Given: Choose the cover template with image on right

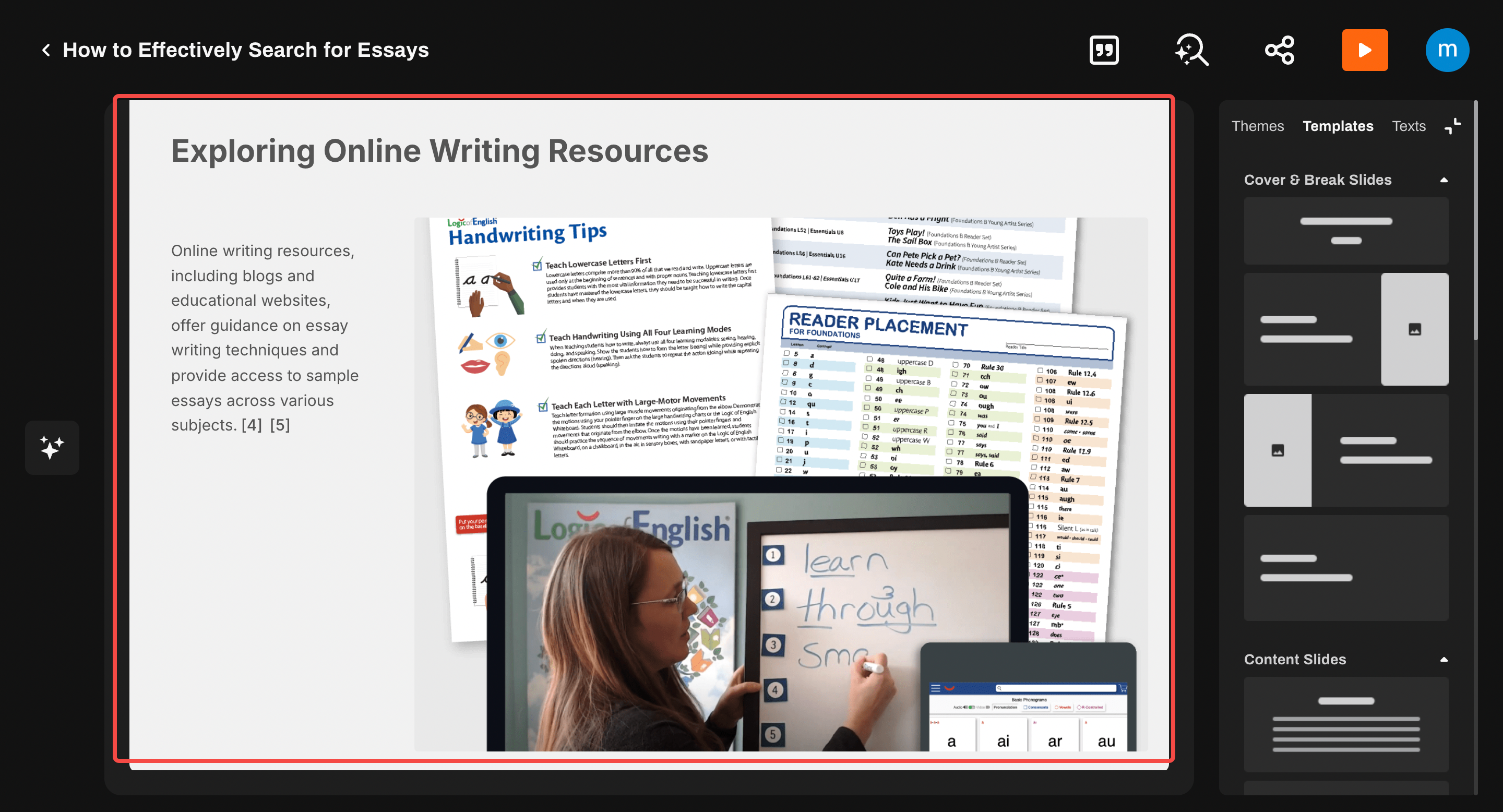Looking at the screenshot, I should 1346,330.
